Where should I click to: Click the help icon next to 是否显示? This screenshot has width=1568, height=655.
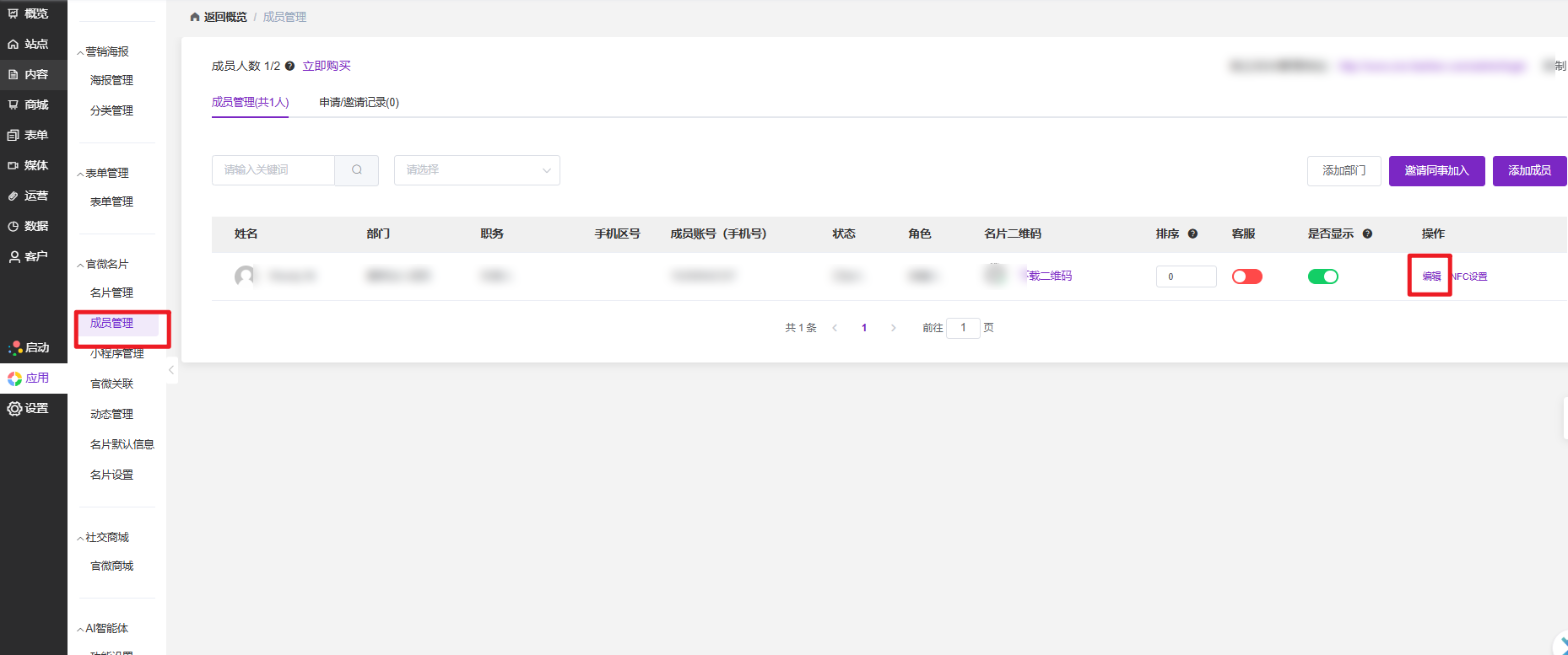1367,234
